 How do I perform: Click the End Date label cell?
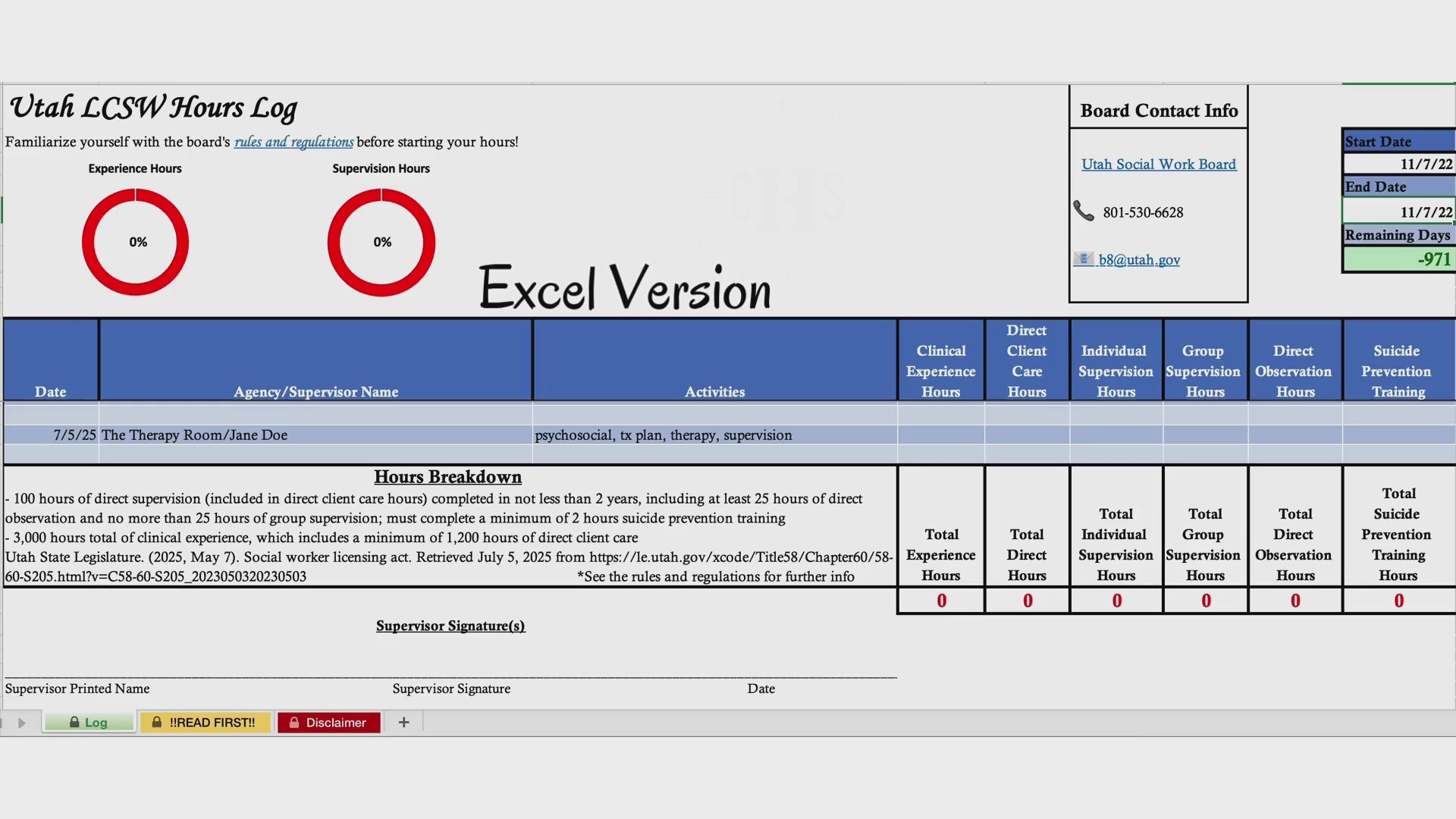1399,187
